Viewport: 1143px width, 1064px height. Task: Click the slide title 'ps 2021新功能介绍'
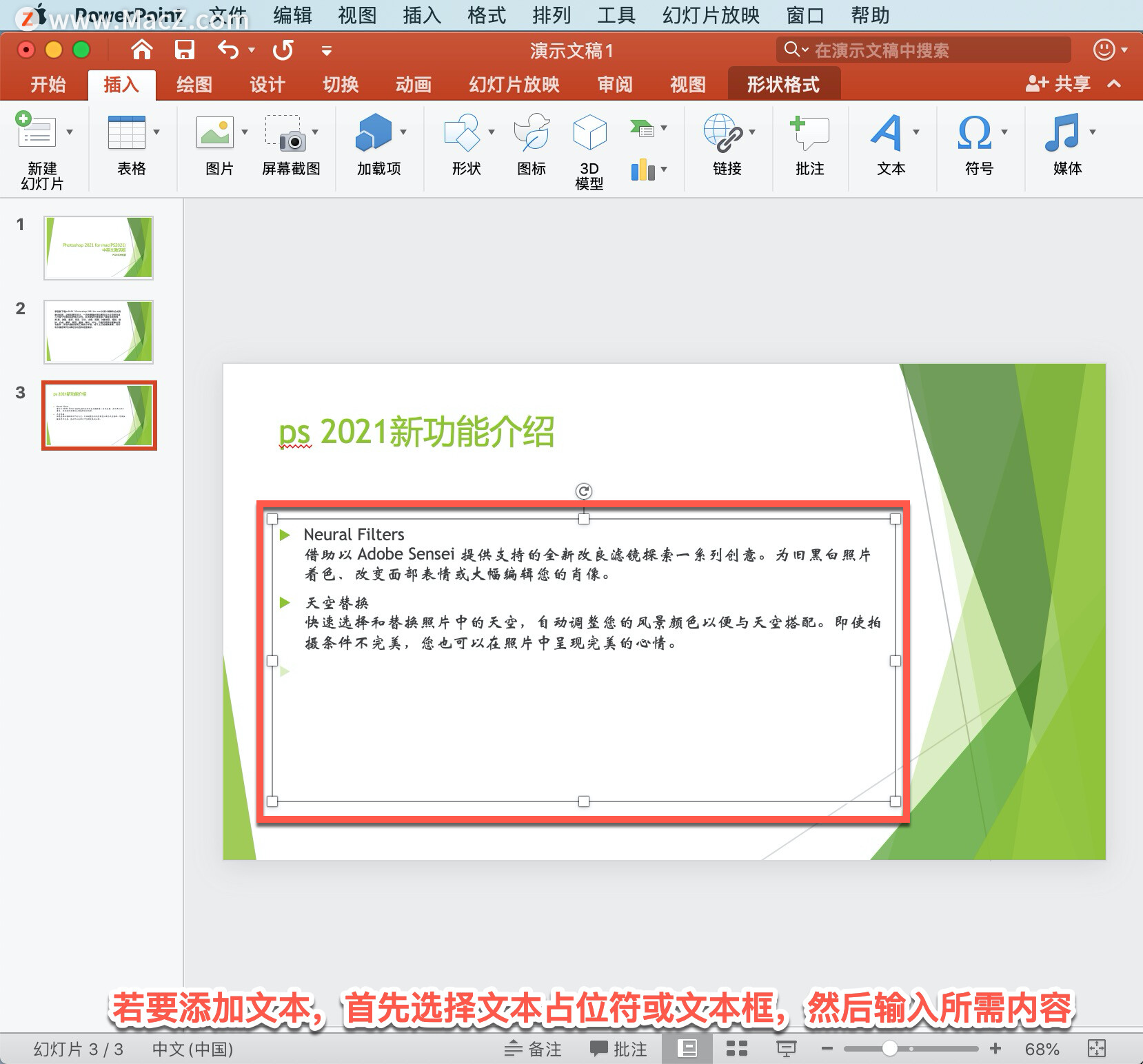416,432
